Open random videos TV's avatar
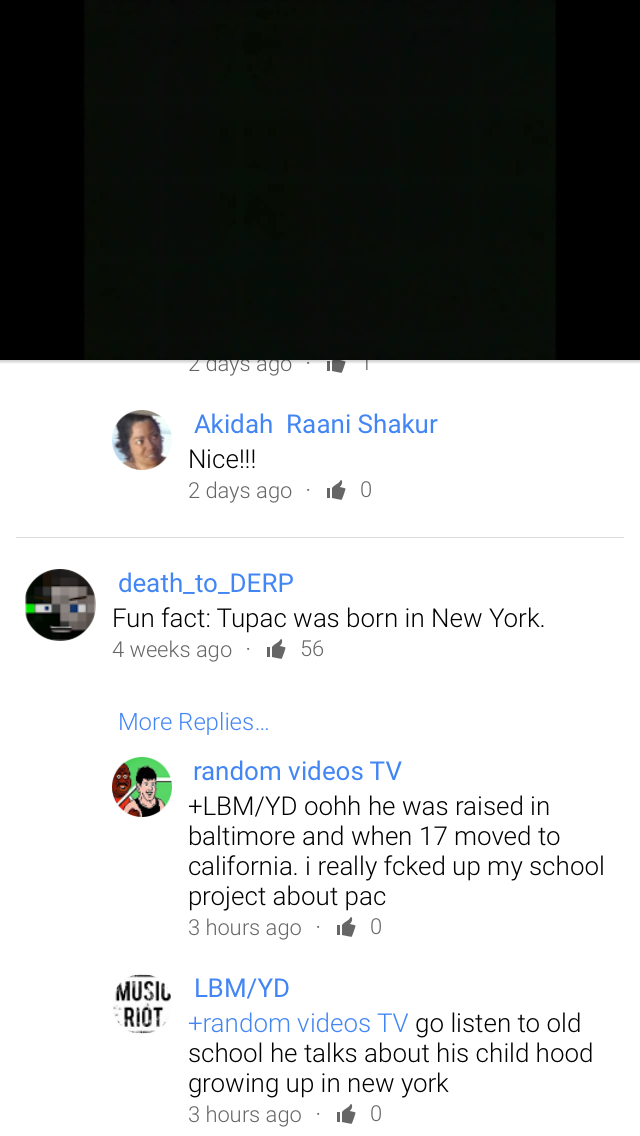The width and height of the screenshot is (640, 1136). (142, 788)
